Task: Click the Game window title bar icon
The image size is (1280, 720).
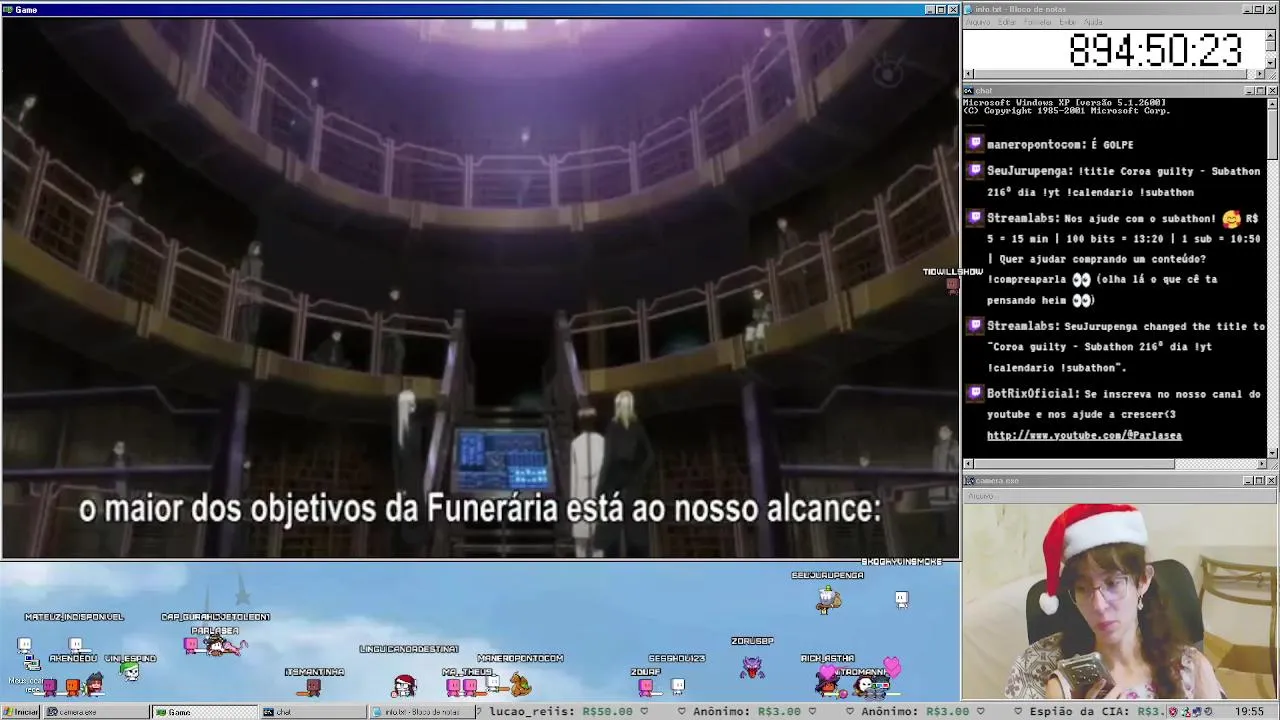Action: [x=8, y=9]
